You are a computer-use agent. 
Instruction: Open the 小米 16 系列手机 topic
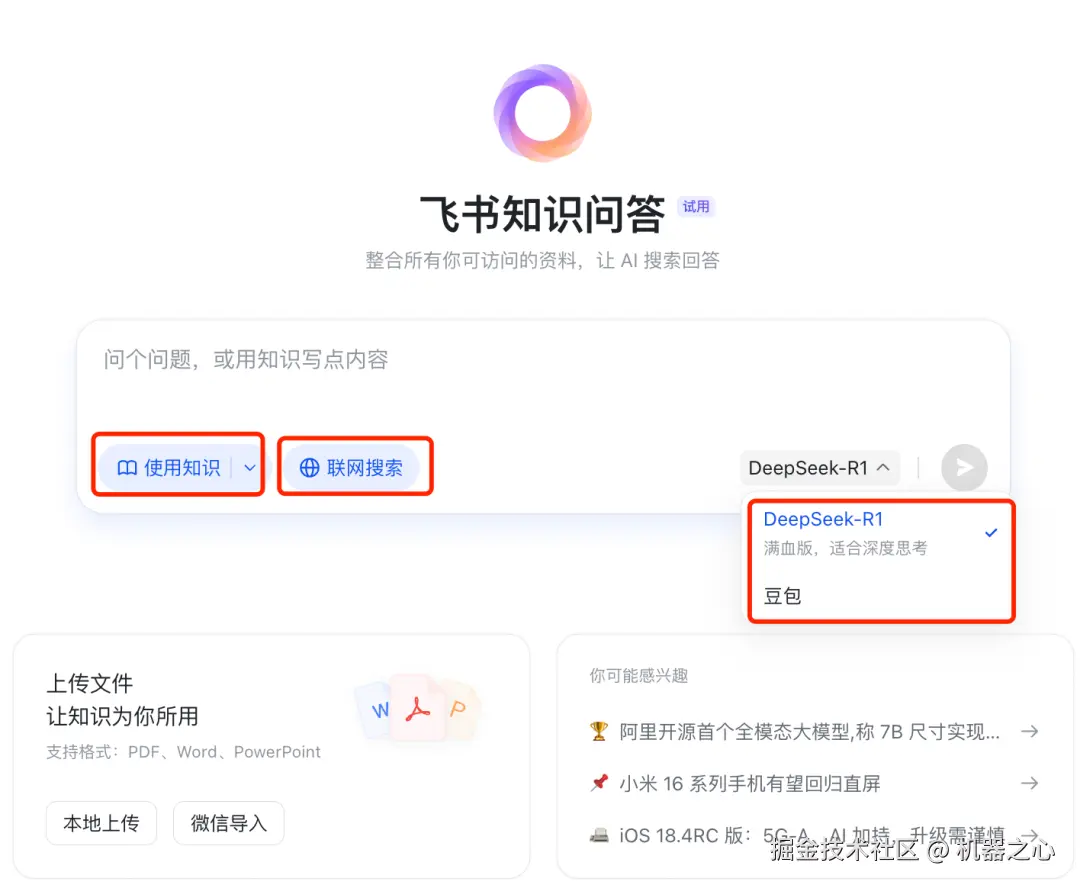814,783
